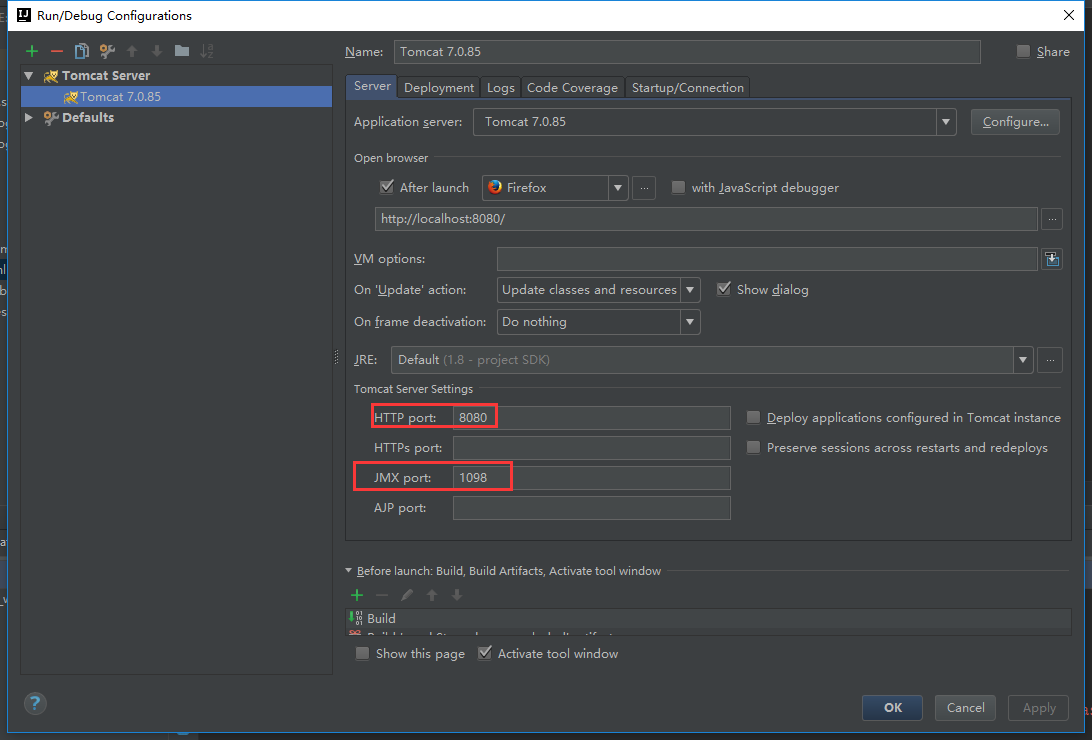Click the Firefox browser icon
Viewport: 1092px width, 740px height.
[x=495, y=187]
